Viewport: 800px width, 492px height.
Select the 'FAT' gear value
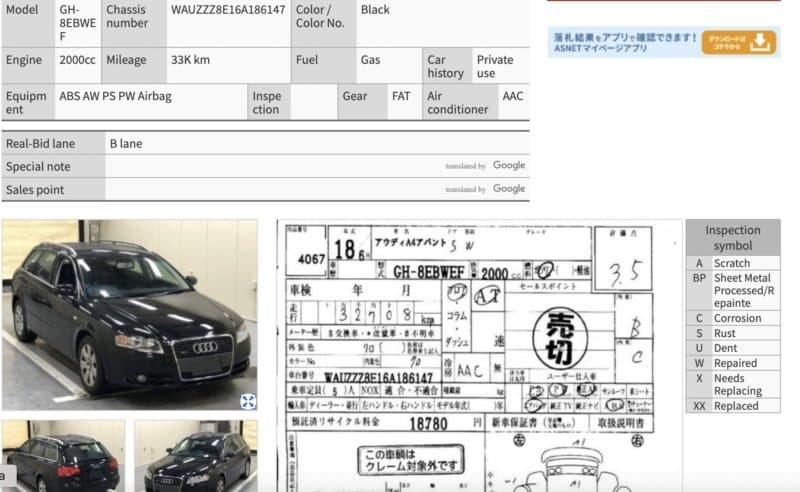(x=401, y=96)
